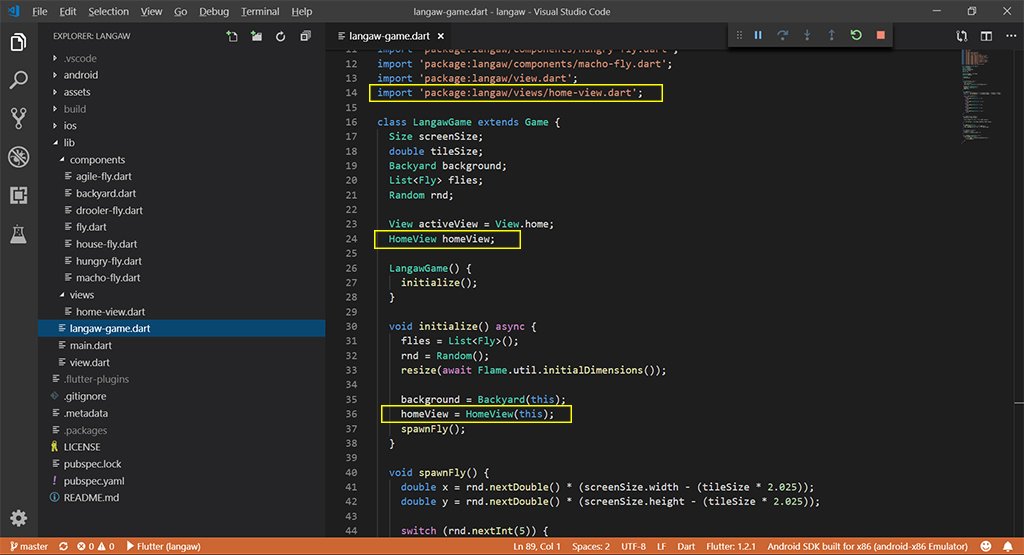The width and height of the screenshot is (1024, 555).
Task: Split the editor to the right
Action: [x=986, y=36]
